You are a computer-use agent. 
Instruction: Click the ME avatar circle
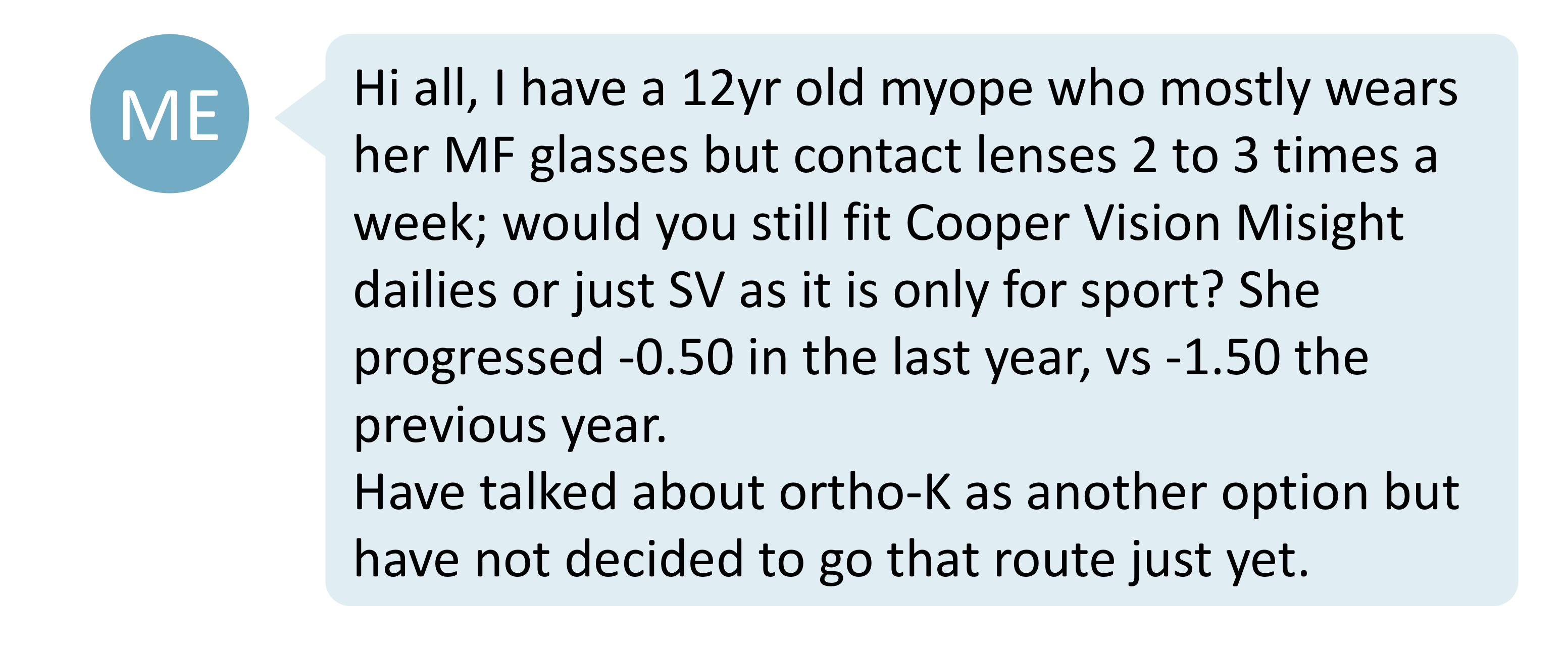click(x=169, y=114)
